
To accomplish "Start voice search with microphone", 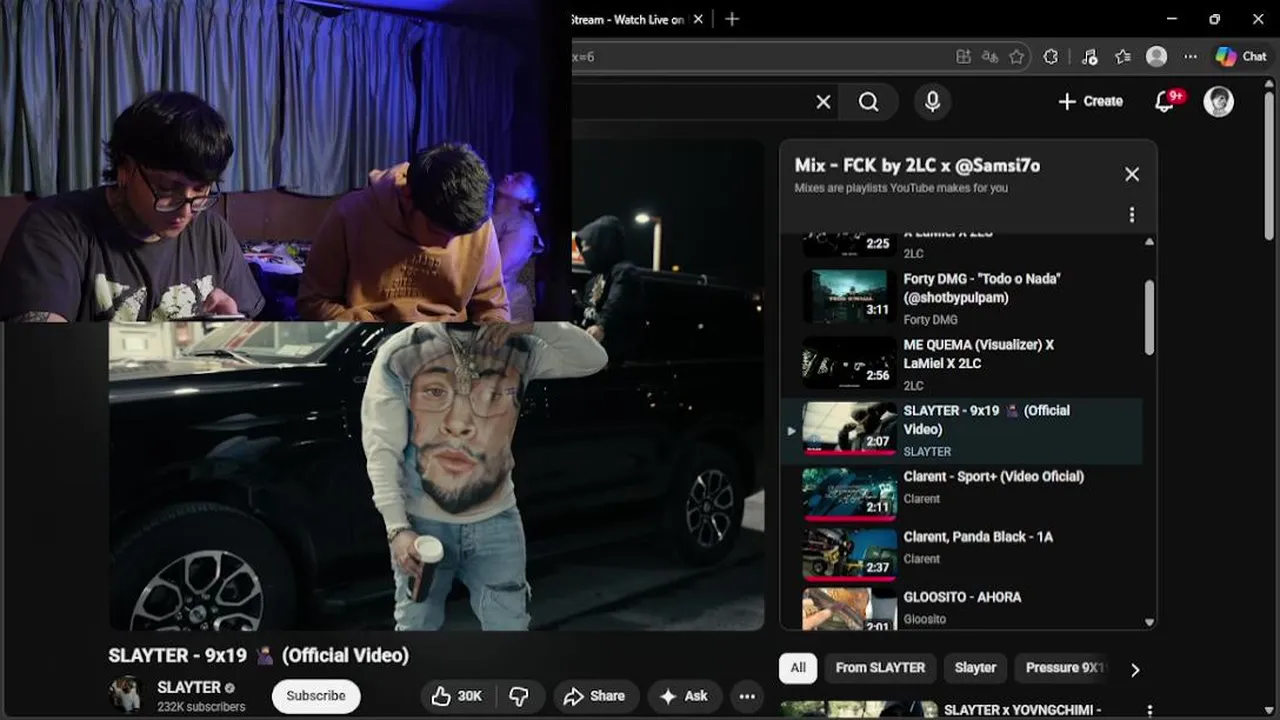I will pos(932,102).
